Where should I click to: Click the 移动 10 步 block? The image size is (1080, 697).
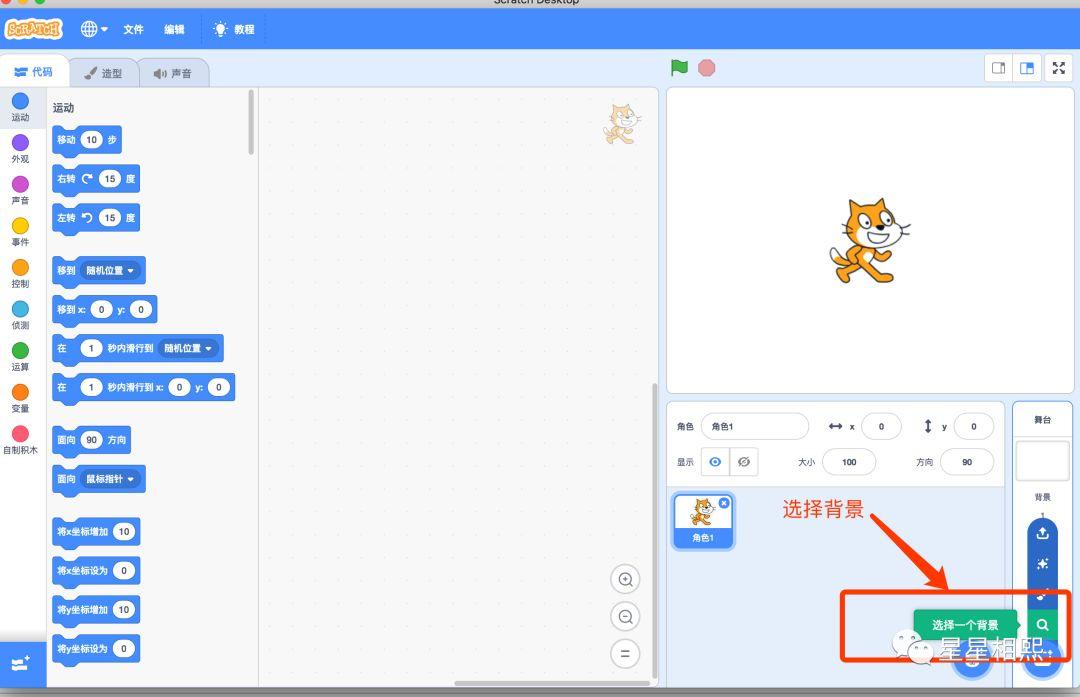point(87,140)
